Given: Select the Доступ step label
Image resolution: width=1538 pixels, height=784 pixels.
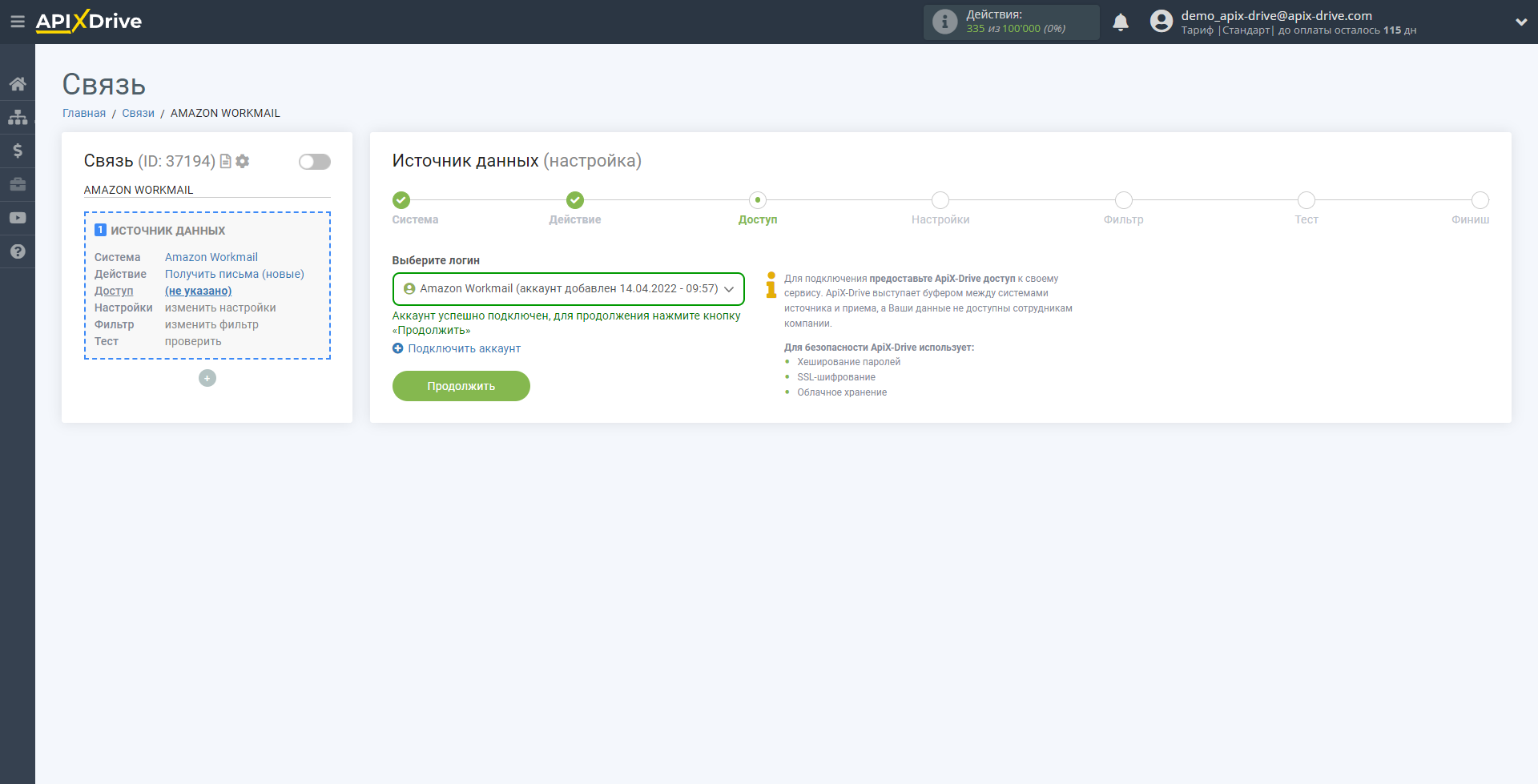Looking at the screenshot, I should 758,219.
